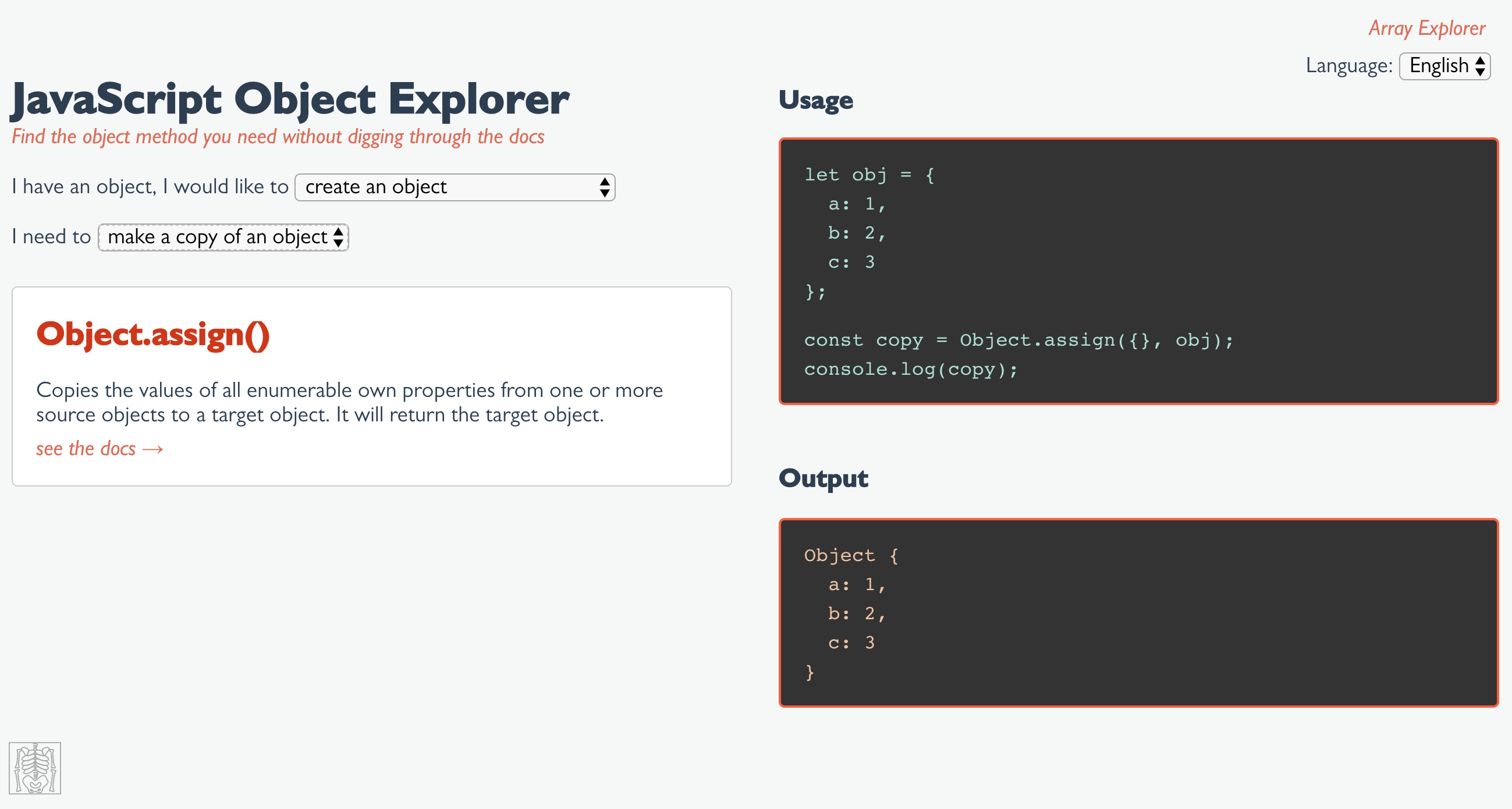Click the 'I have an object' label text
This screenshot has height=809, width=1512.
pos(150,187)
